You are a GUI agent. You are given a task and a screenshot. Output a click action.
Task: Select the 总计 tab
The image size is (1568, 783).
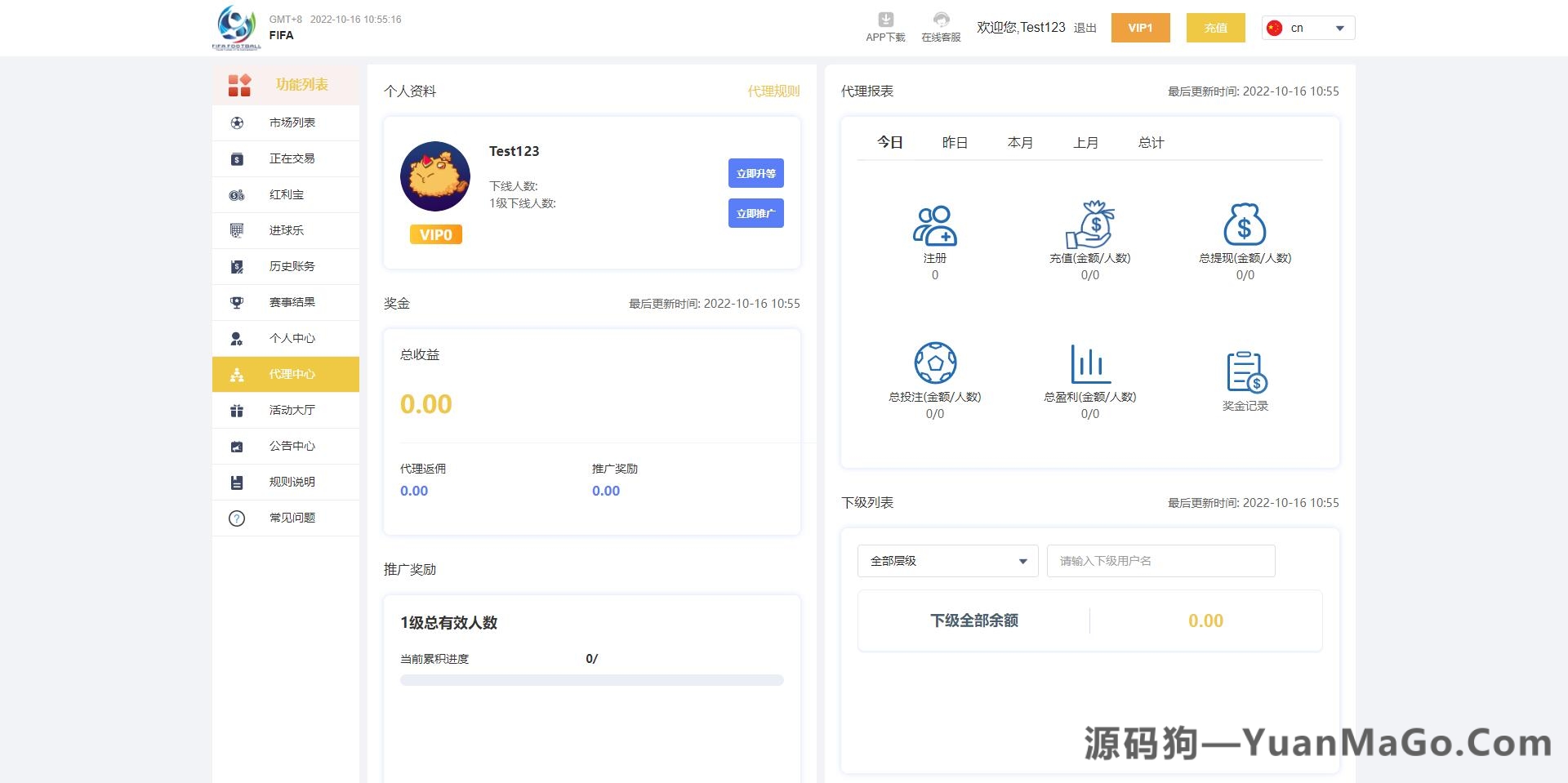point(1151,142)
